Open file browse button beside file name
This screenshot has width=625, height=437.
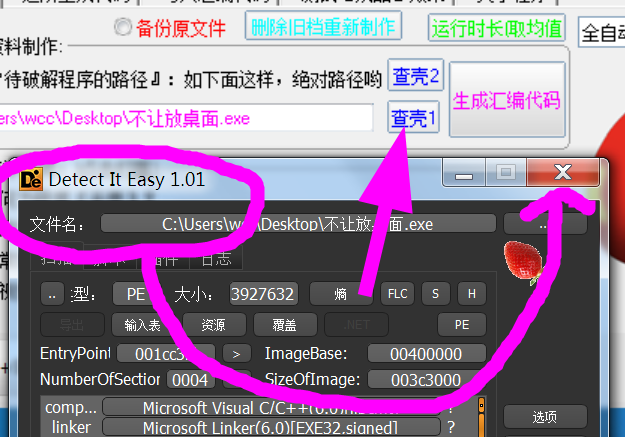pyautogui.click(x=545, y=224)
